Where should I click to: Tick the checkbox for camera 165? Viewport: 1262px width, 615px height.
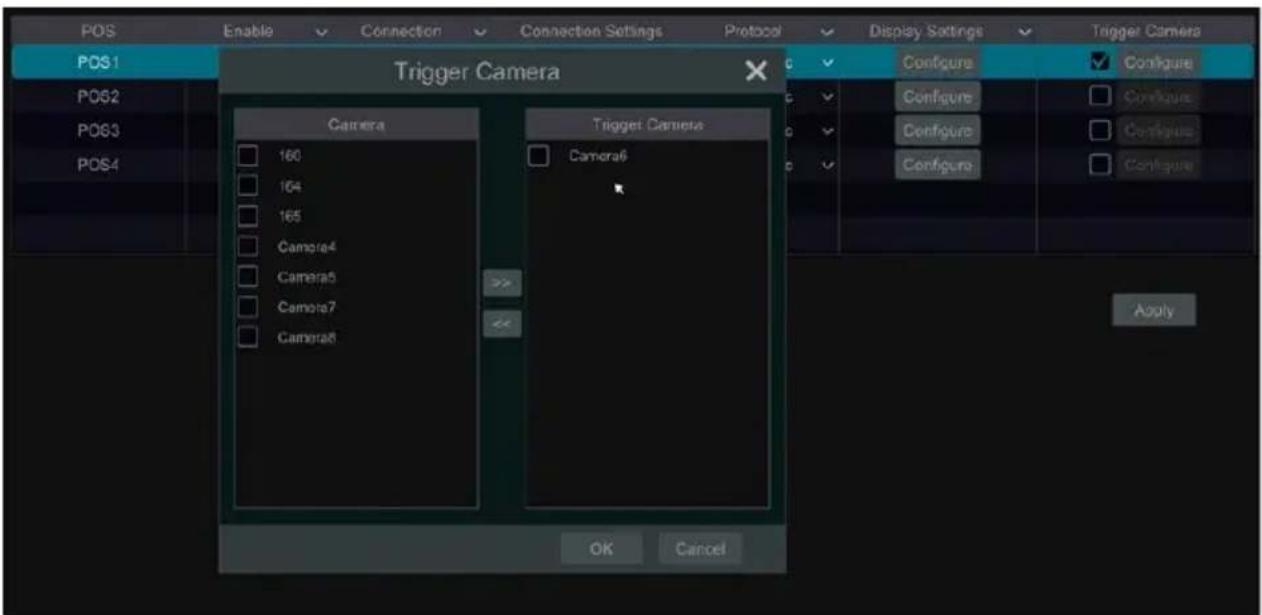pyautogui.click(x=249, y=216)
